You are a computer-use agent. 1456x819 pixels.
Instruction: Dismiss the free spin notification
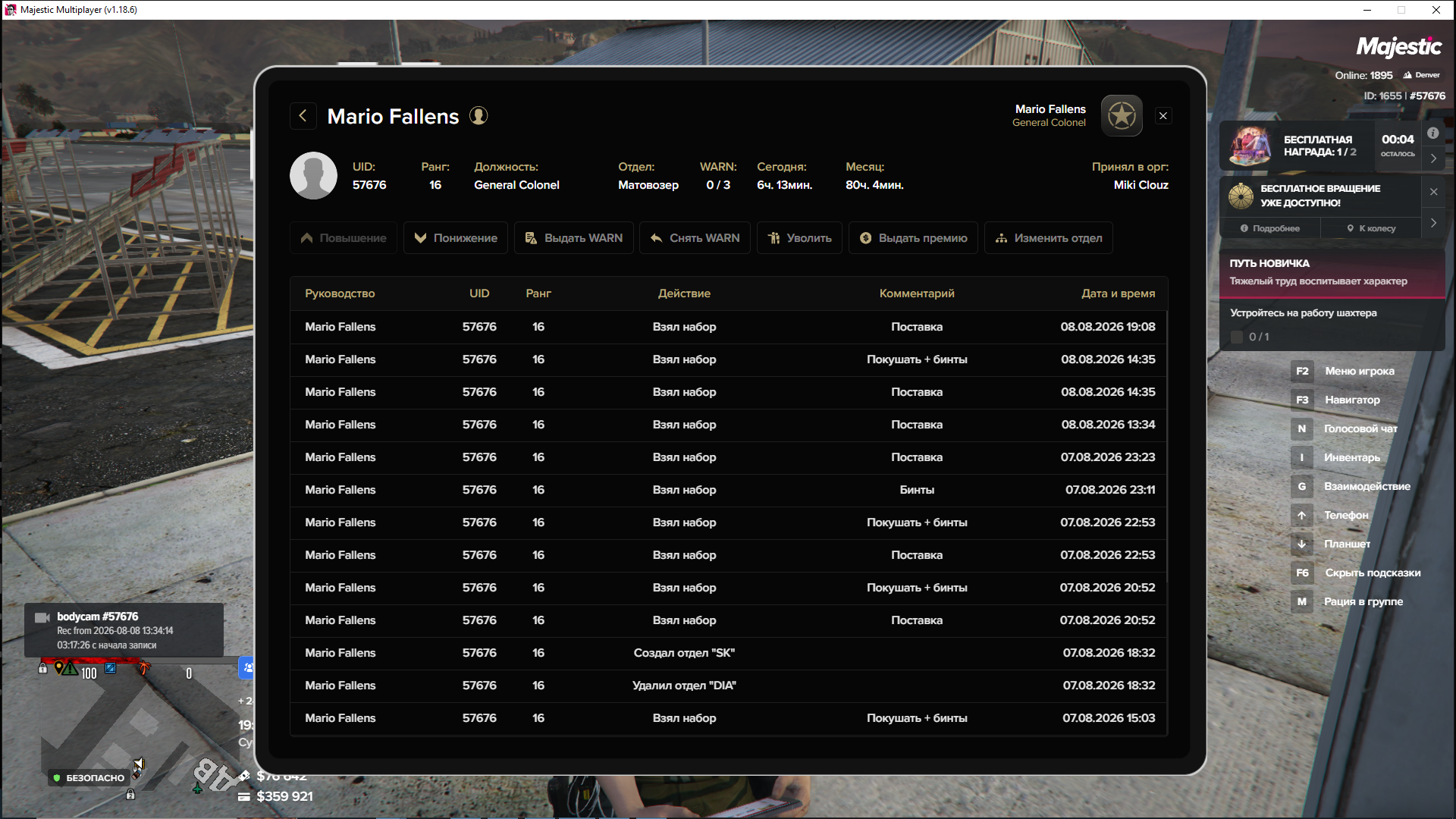coord(1433,192)
